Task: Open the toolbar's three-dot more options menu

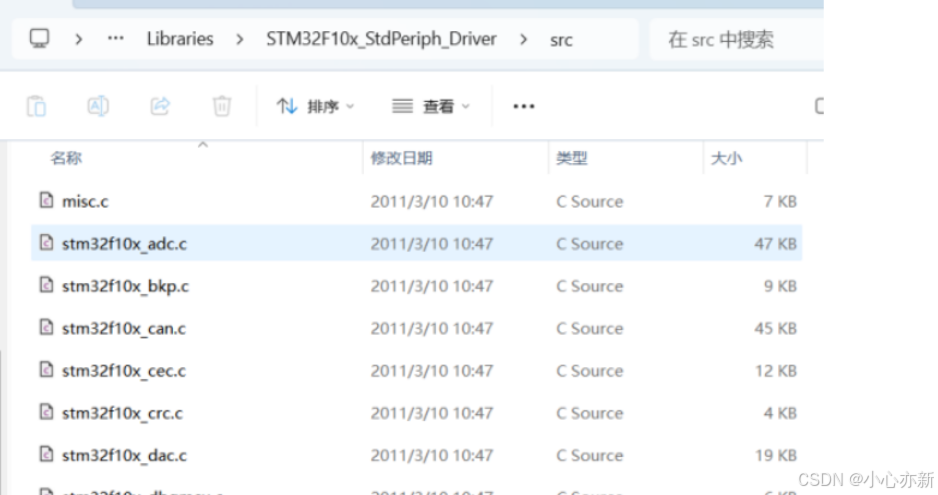Action: (523, 107)
